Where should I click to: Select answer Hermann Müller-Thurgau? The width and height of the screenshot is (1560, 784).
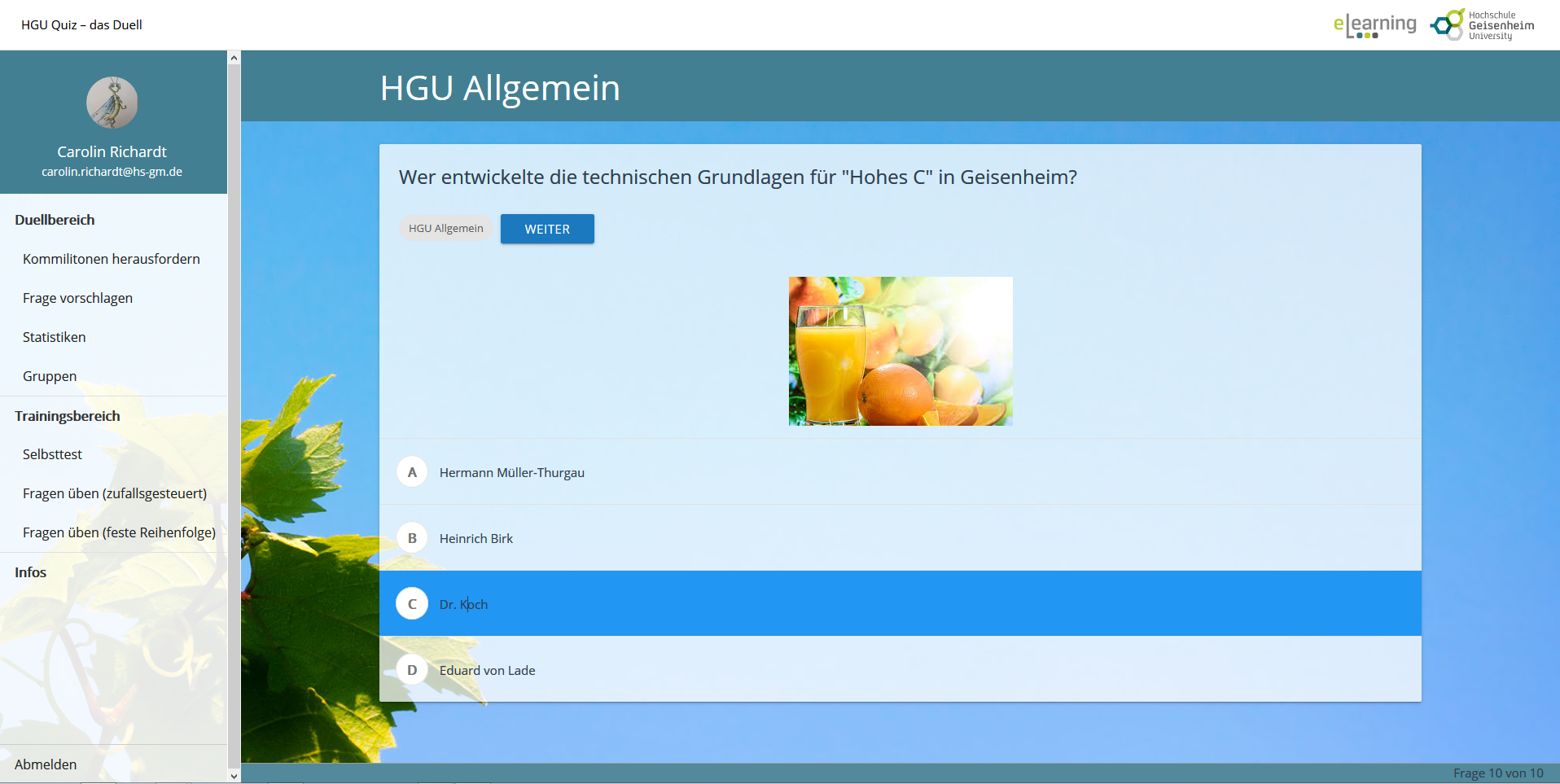tap(511, 472)
